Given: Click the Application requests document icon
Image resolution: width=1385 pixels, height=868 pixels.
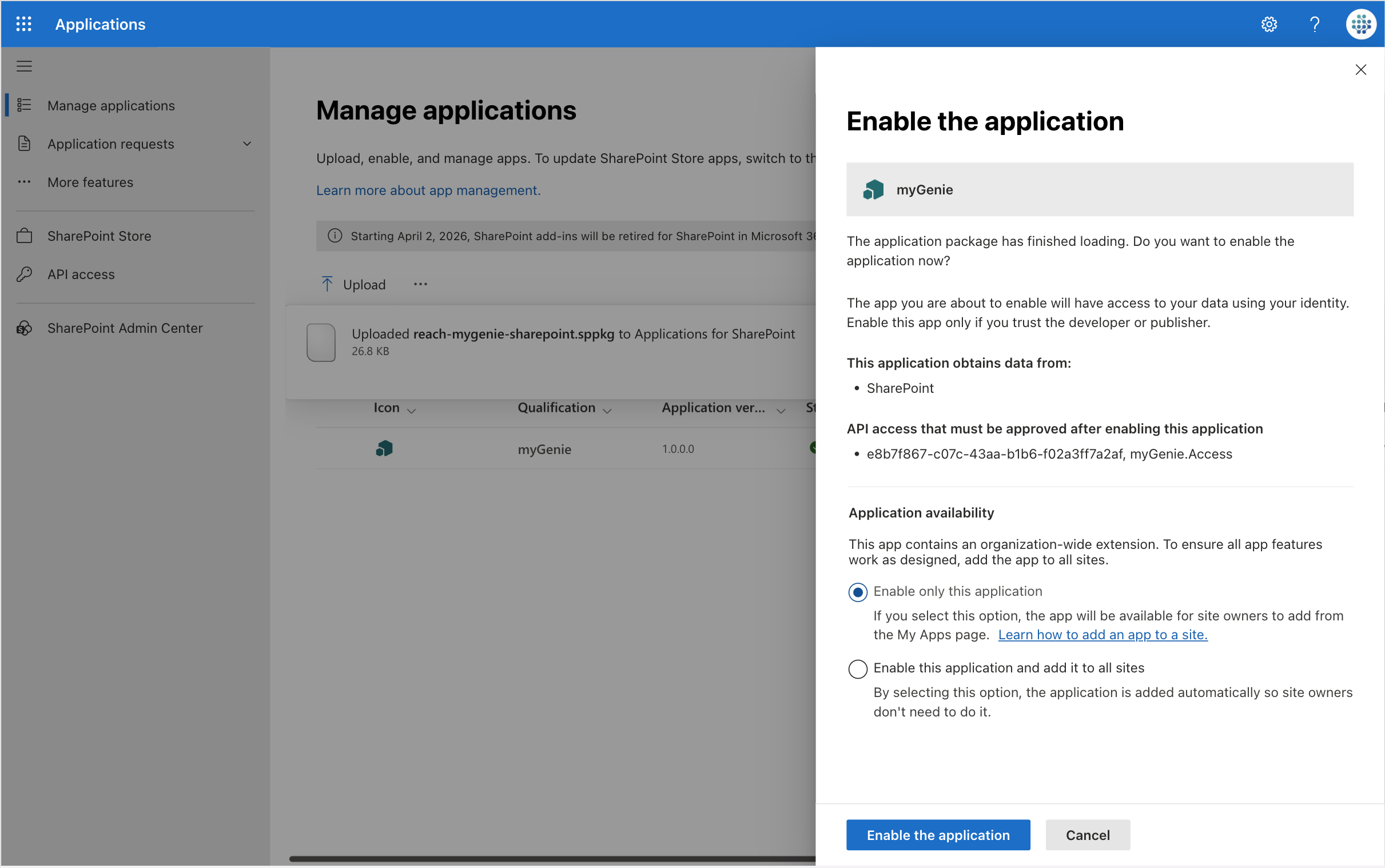Looking at the screenshot, I should pos(24,144).
